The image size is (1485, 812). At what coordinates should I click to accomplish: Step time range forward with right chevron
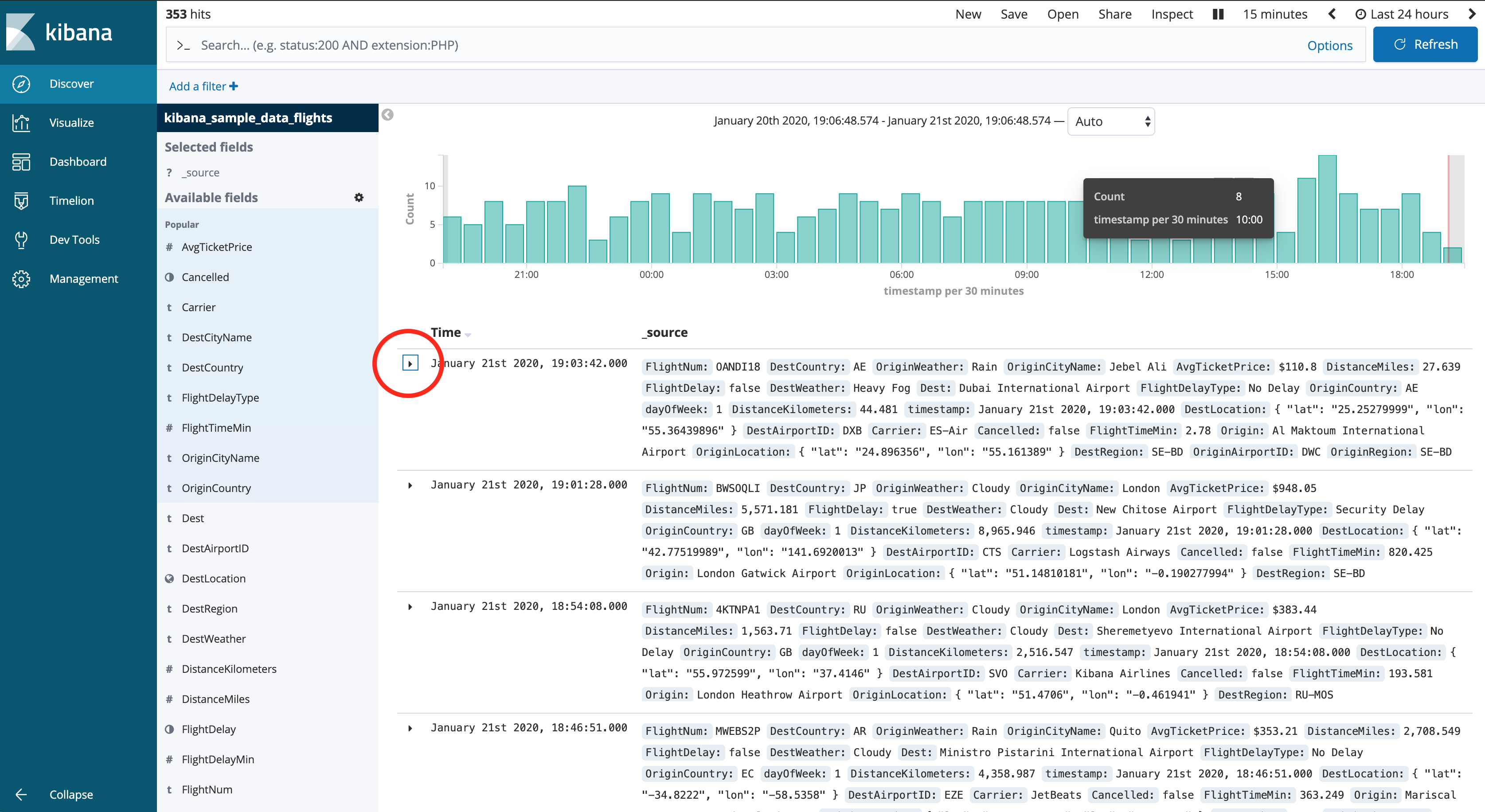pos(1472,15)
